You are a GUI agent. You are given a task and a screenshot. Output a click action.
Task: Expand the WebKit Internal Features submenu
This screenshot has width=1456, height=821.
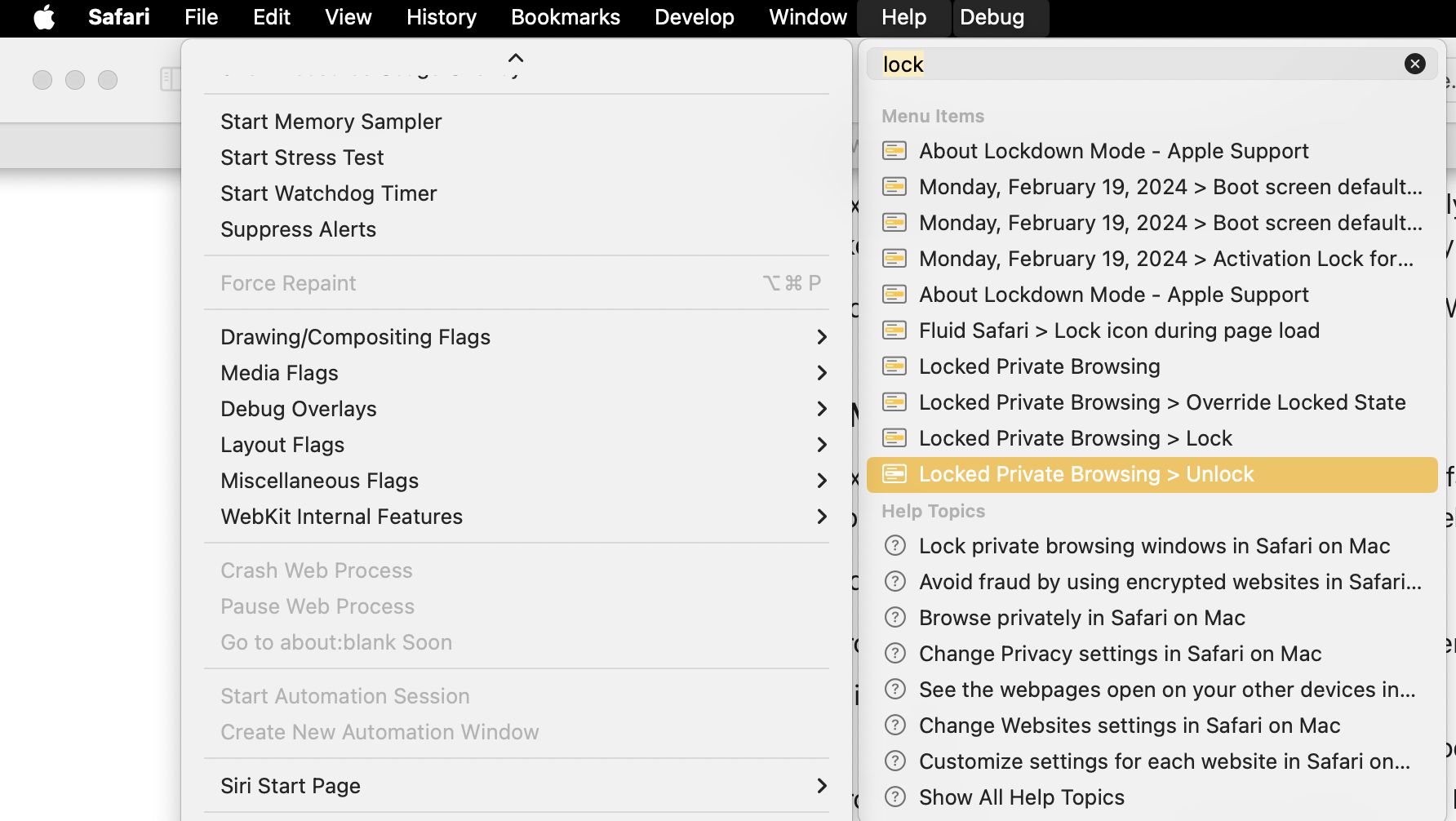[x=821, y=517]
